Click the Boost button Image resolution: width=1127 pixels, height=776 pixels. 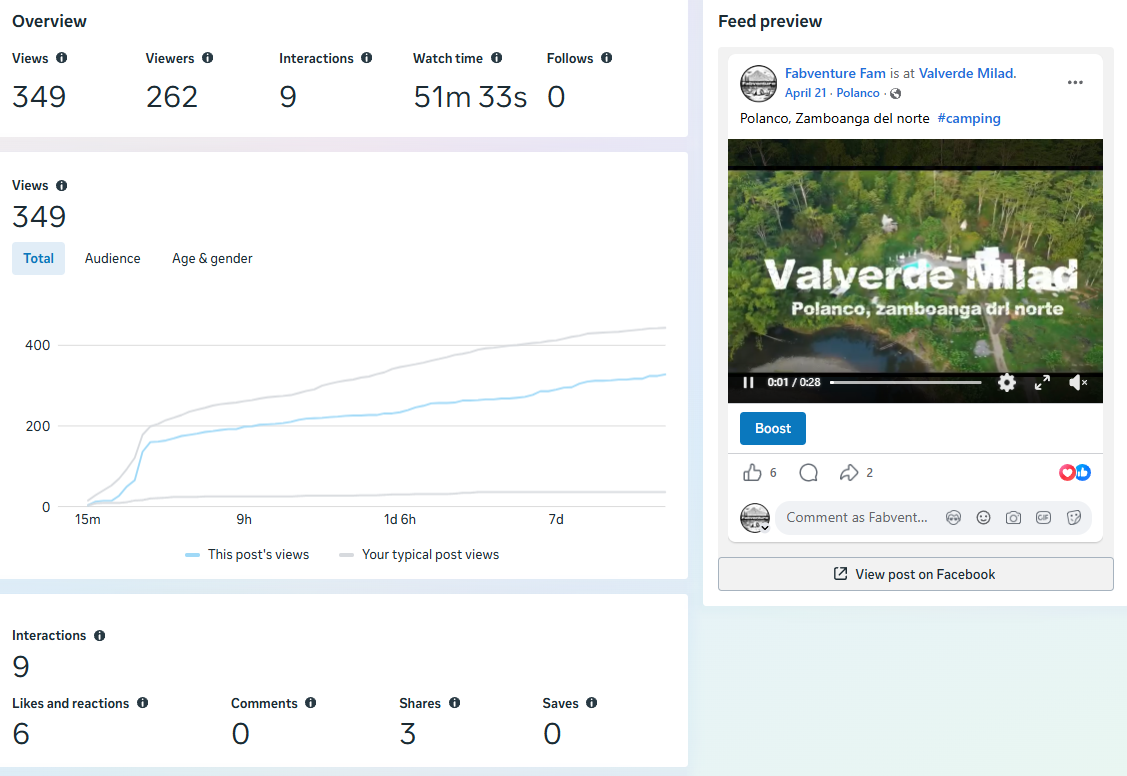tap(773, 428)
